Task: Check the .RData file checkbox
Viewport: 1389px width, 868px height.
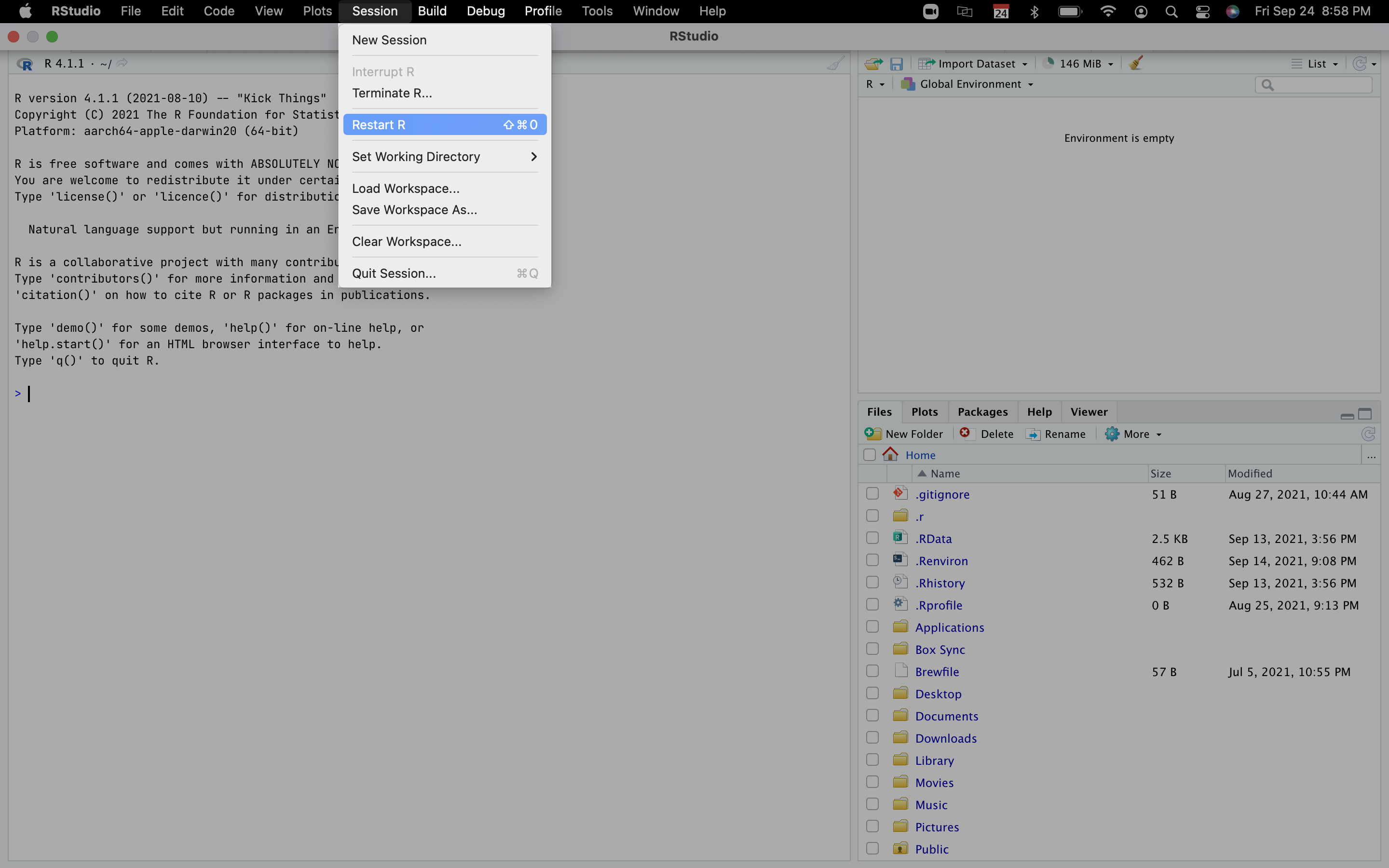Action: pyautogui.click(x=872, y=538)
